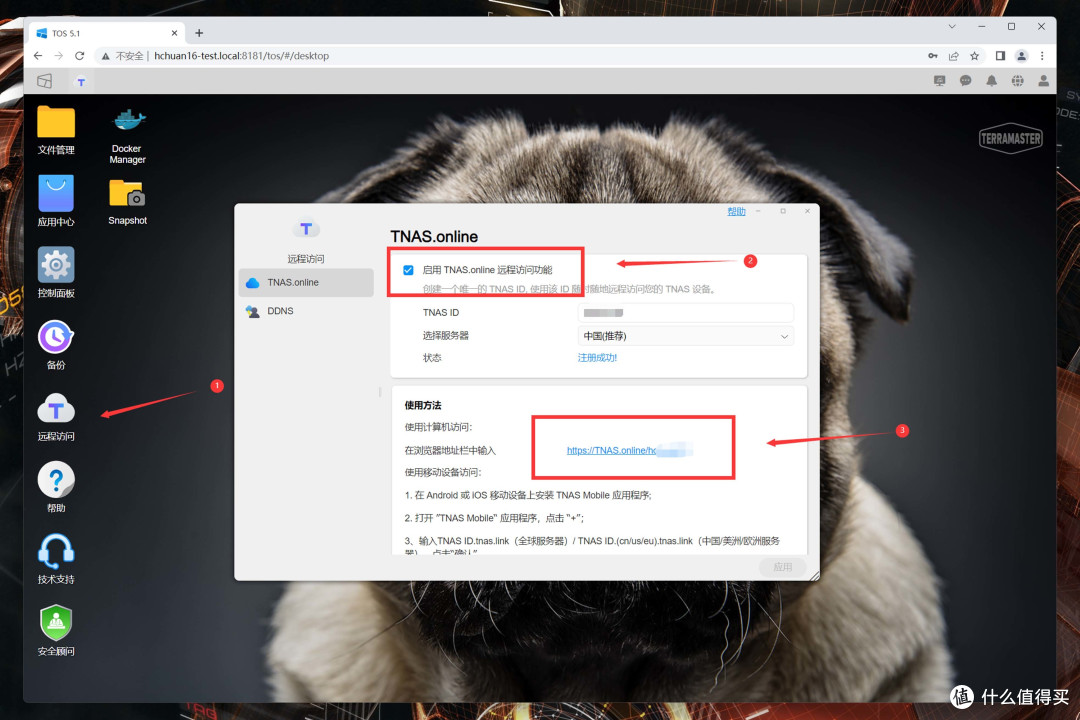Click the 帮助 link in the dialog header
Image resolution: width=1080 pixels, height=720 pixels.
pos(736,212)
